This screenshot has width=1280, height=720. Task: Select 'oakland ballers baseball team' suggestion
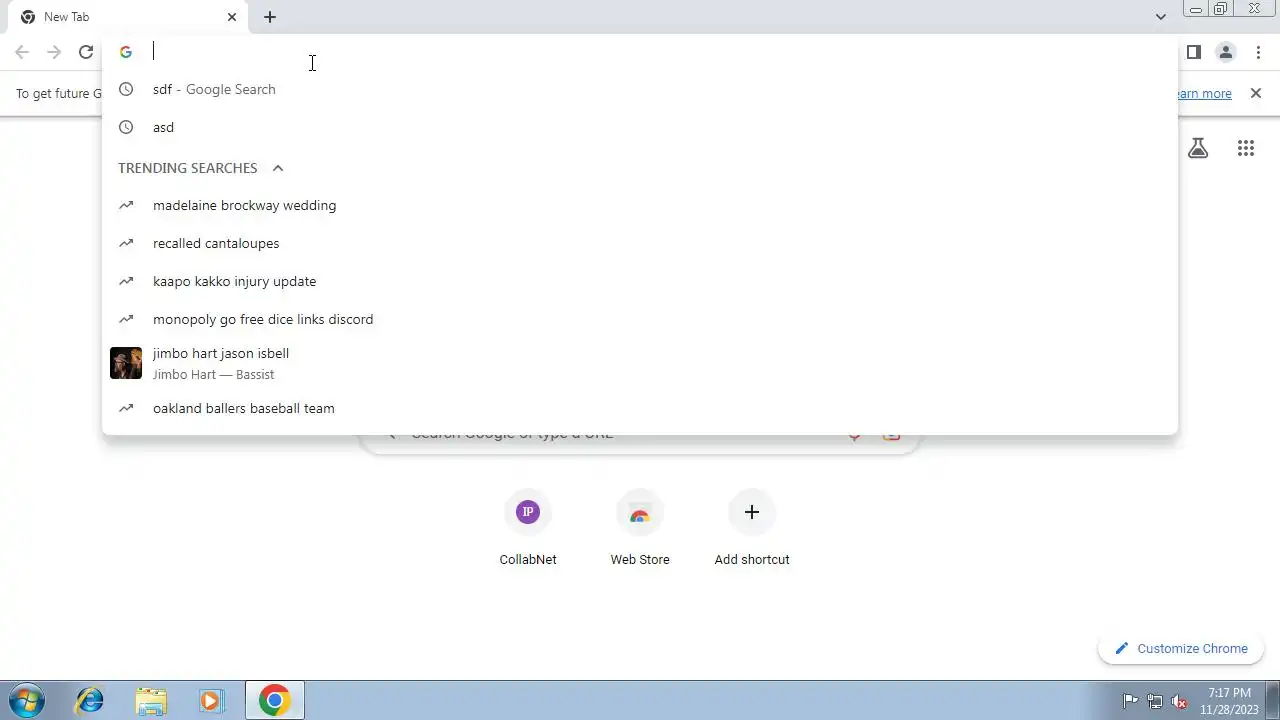point(640,408)
